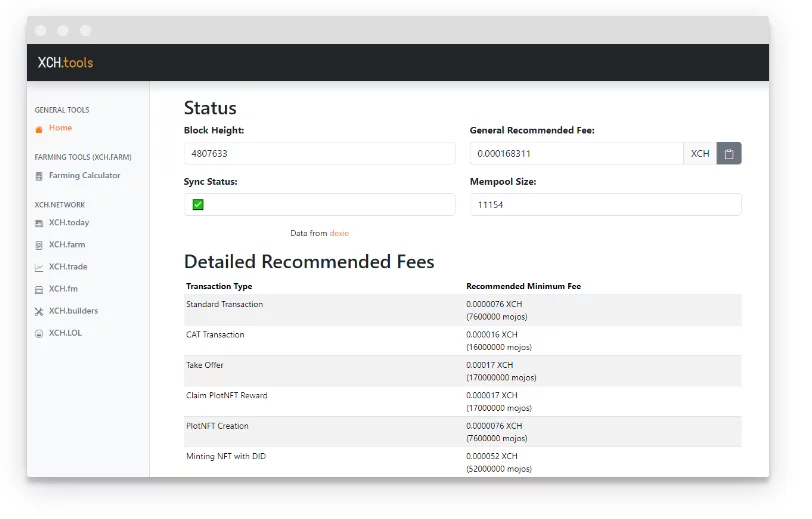
Task: Click the General Recommended Fee input field
Action: click(x=576, y=154)
